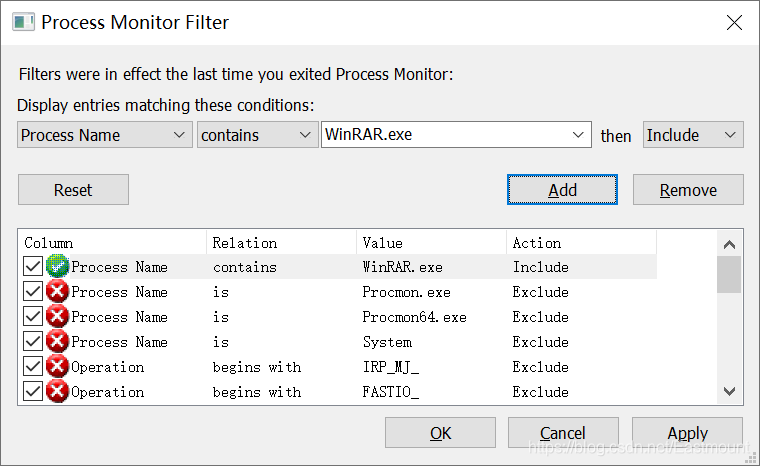Open the Include action dropdown
760x466 pixels.
click(x=692, y=135)
